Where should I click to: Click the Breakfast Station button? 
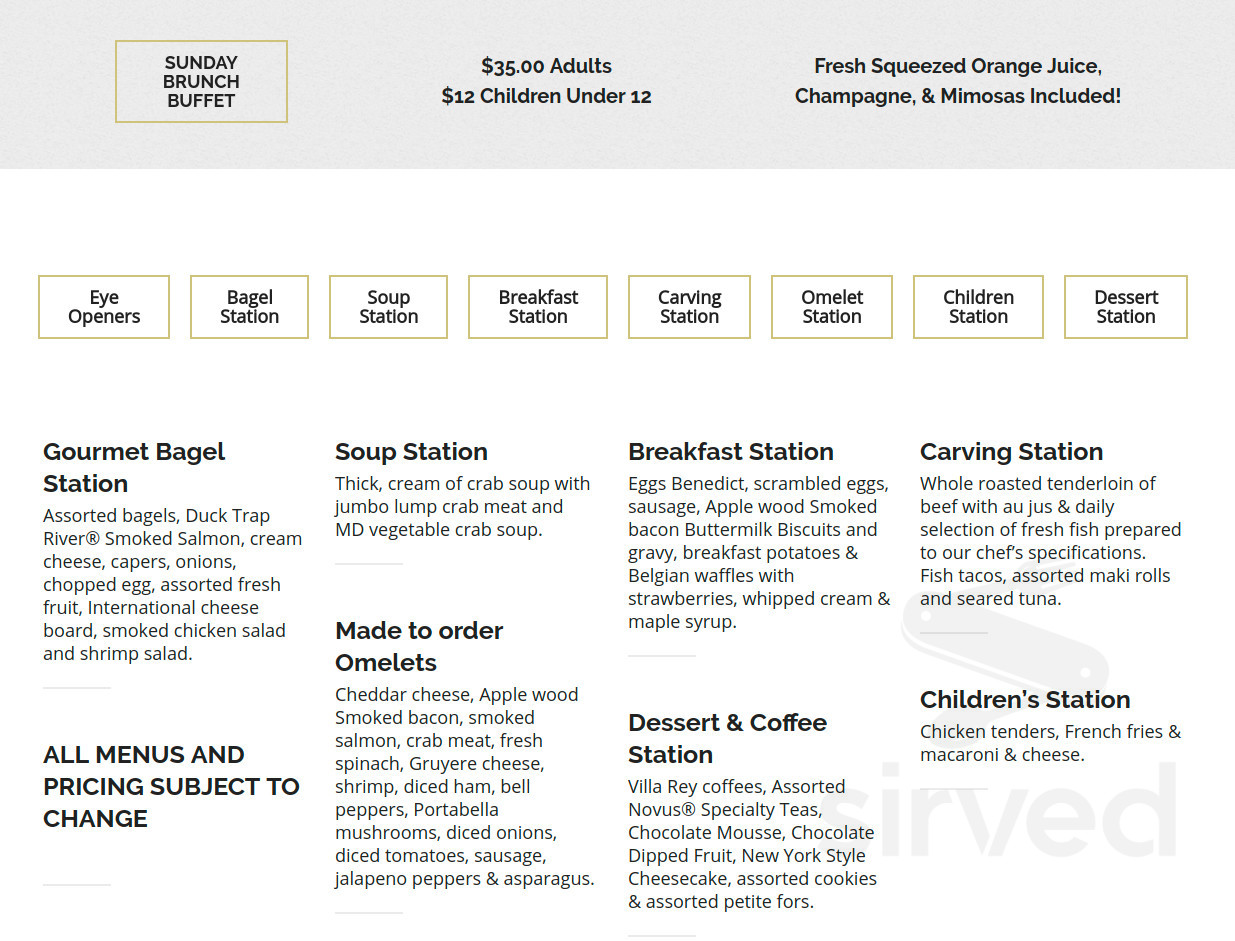(537, 306)
